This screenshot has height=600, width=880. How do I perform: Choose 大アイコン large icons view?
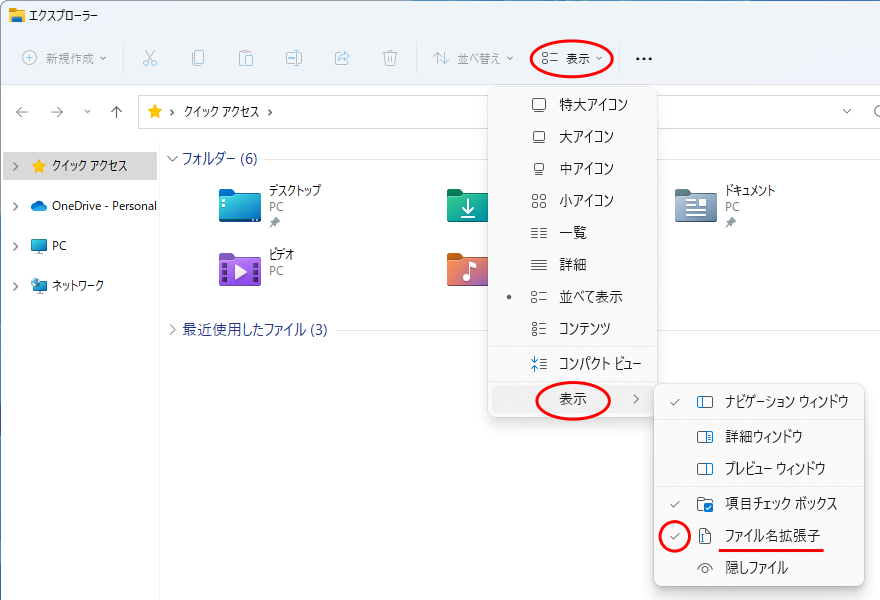pos(585,137)
